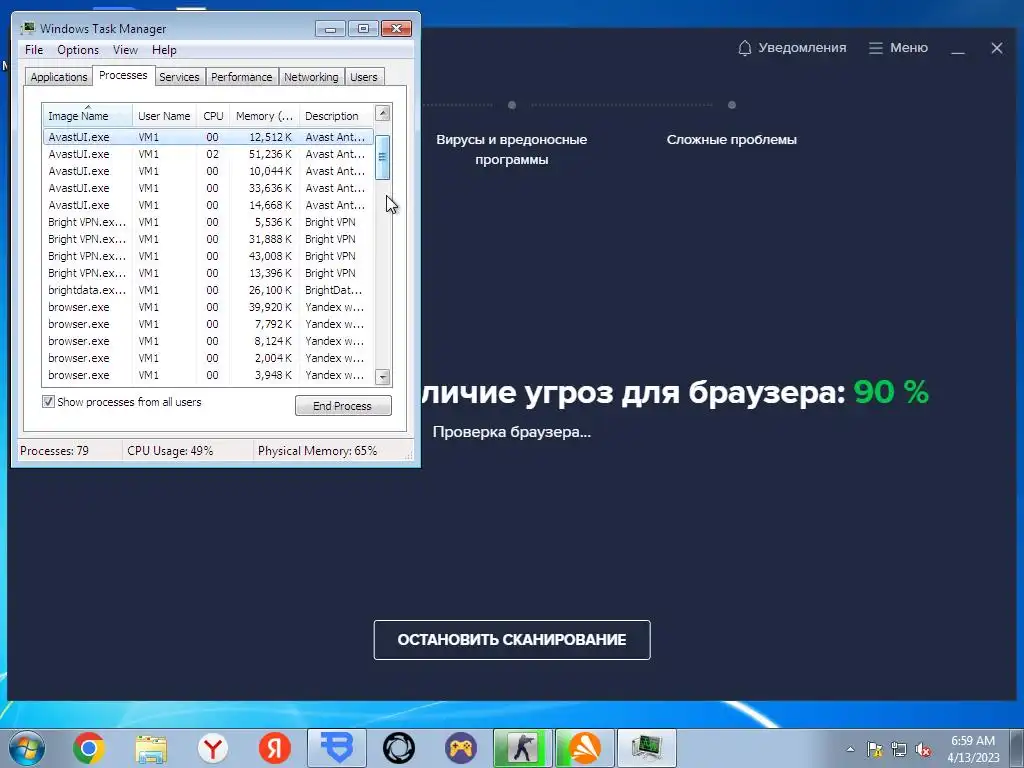Open network tray icon
Viewport: 1024px width, 768px height.
pos(899,749)
